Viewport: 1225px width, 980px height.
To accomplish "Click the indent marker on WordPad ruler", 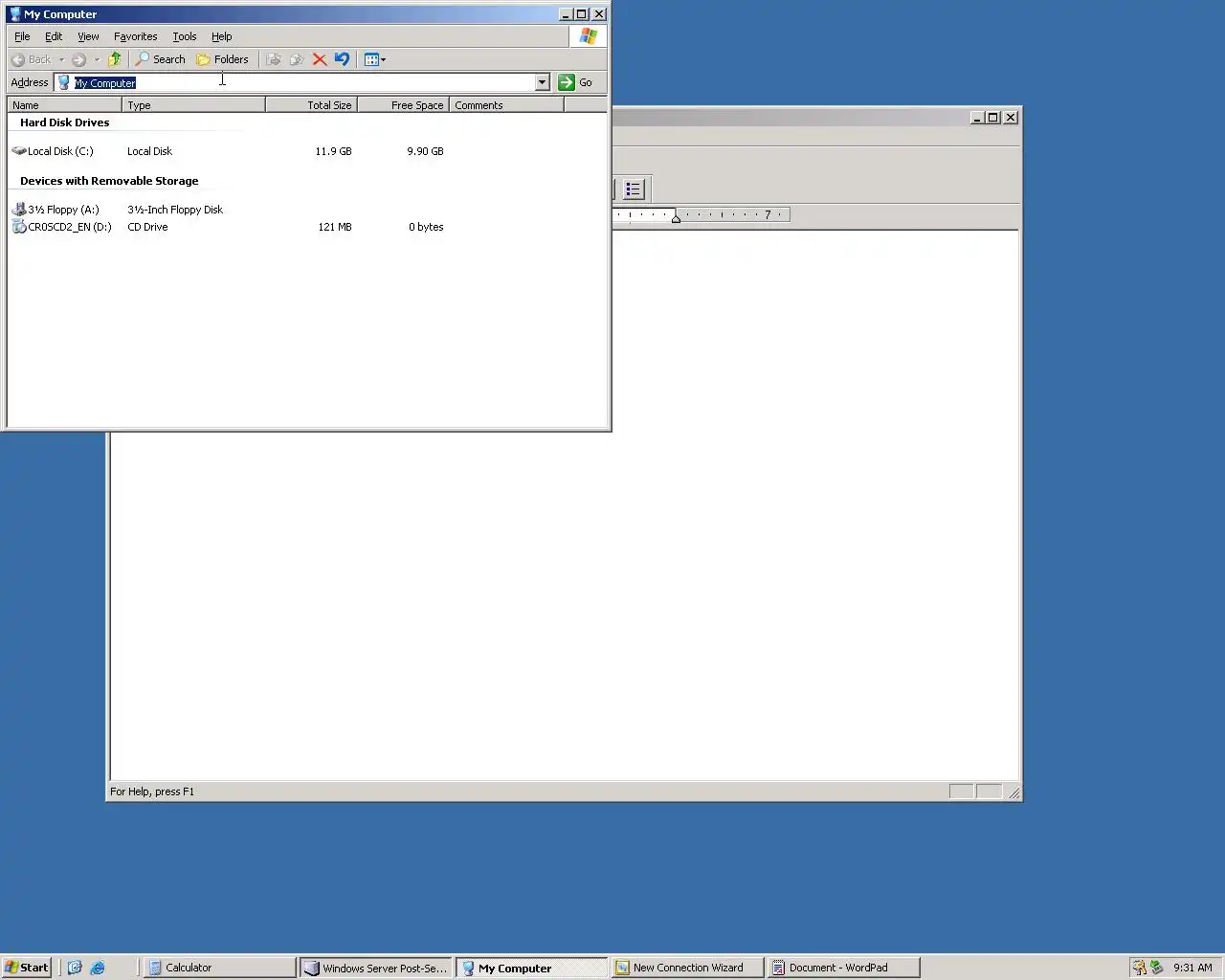I will 676,217.
